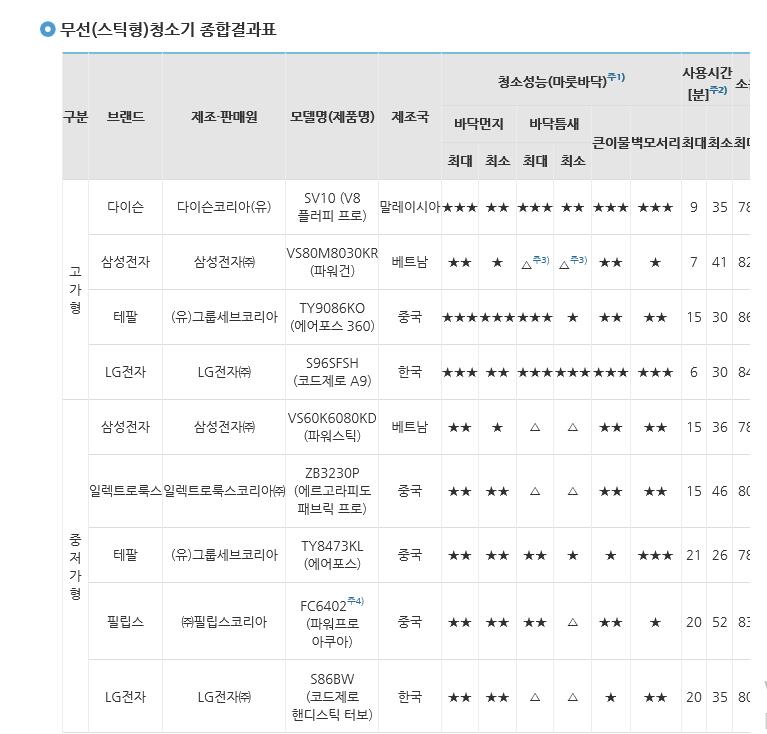Select model S96SFSH (코드제로 A9)

332,372
